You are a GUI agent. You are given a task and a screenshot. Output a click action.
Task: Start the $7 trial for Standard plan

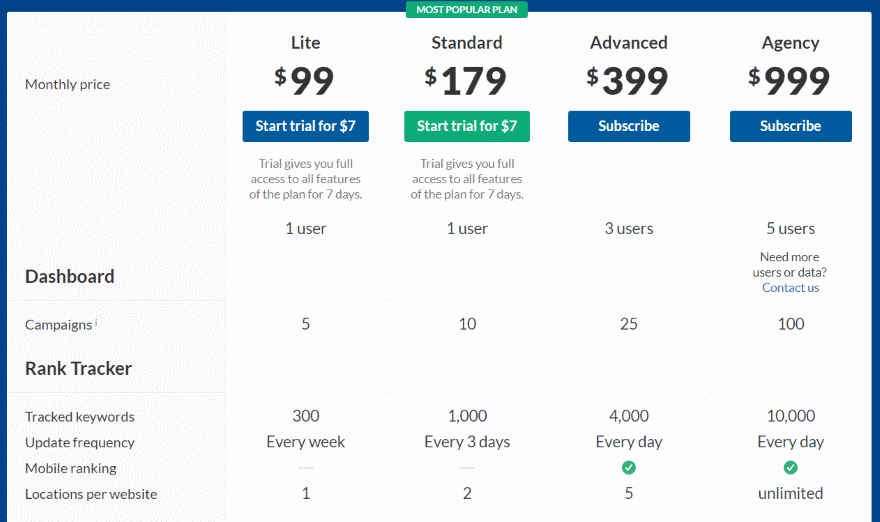tap(467, 126)
